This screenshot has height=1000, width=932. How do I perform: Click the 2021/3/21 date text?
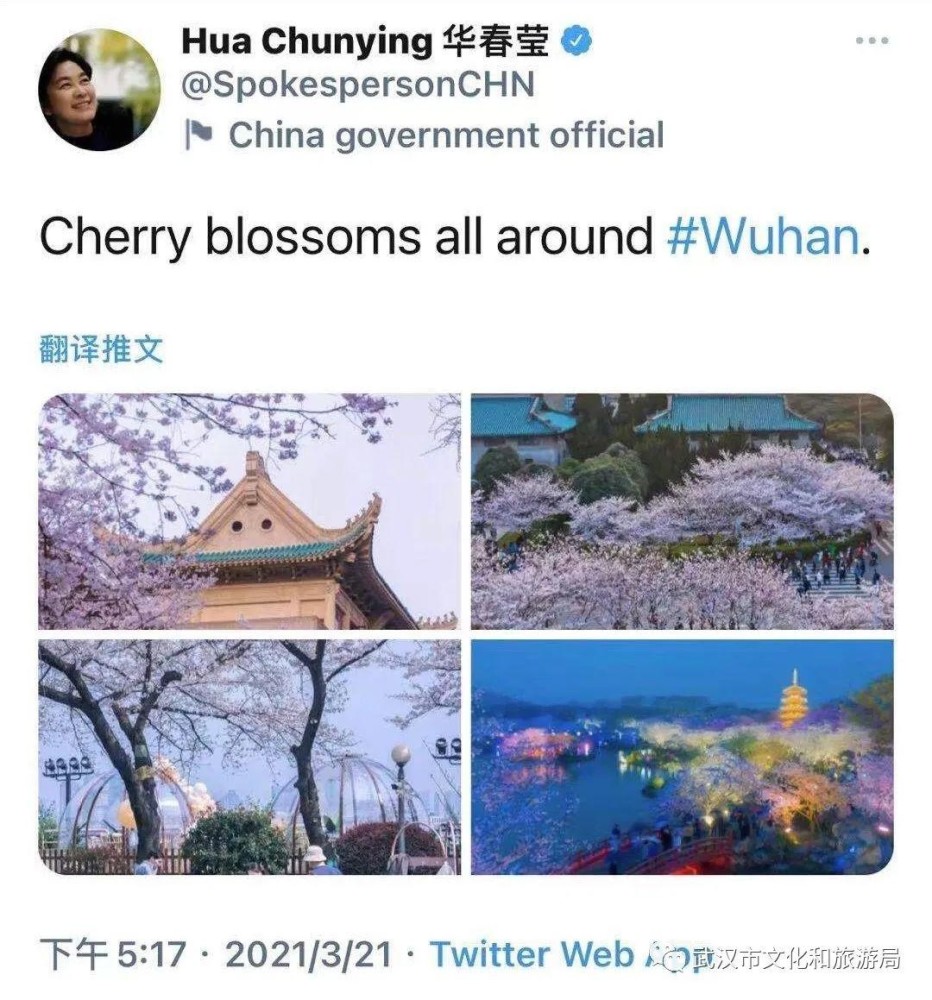[x=308, y=955]
